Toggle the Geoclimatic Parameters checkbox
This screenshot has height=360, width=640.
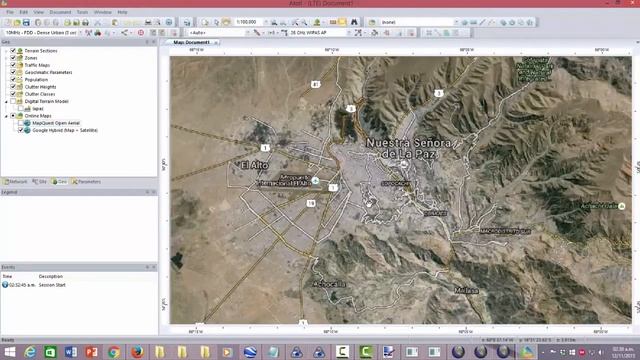(x=13, y=72)
